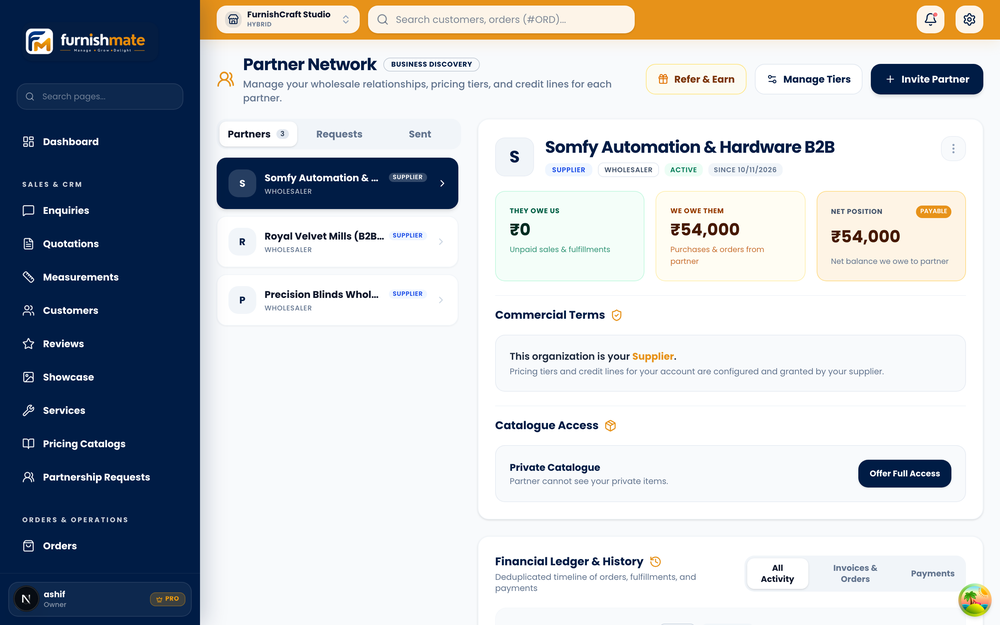Click the Partnership Requests icon
Screen dimensions: 1000x625
[28, 477]
